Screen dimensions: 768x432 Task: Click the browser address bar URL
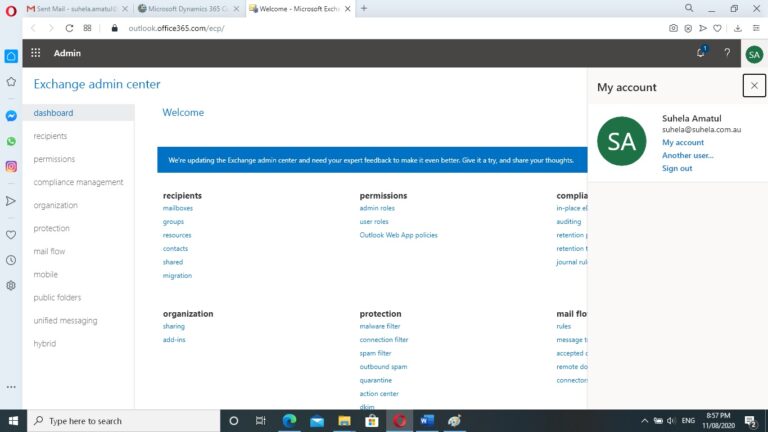pyautogui.click(x=176, y=28)
